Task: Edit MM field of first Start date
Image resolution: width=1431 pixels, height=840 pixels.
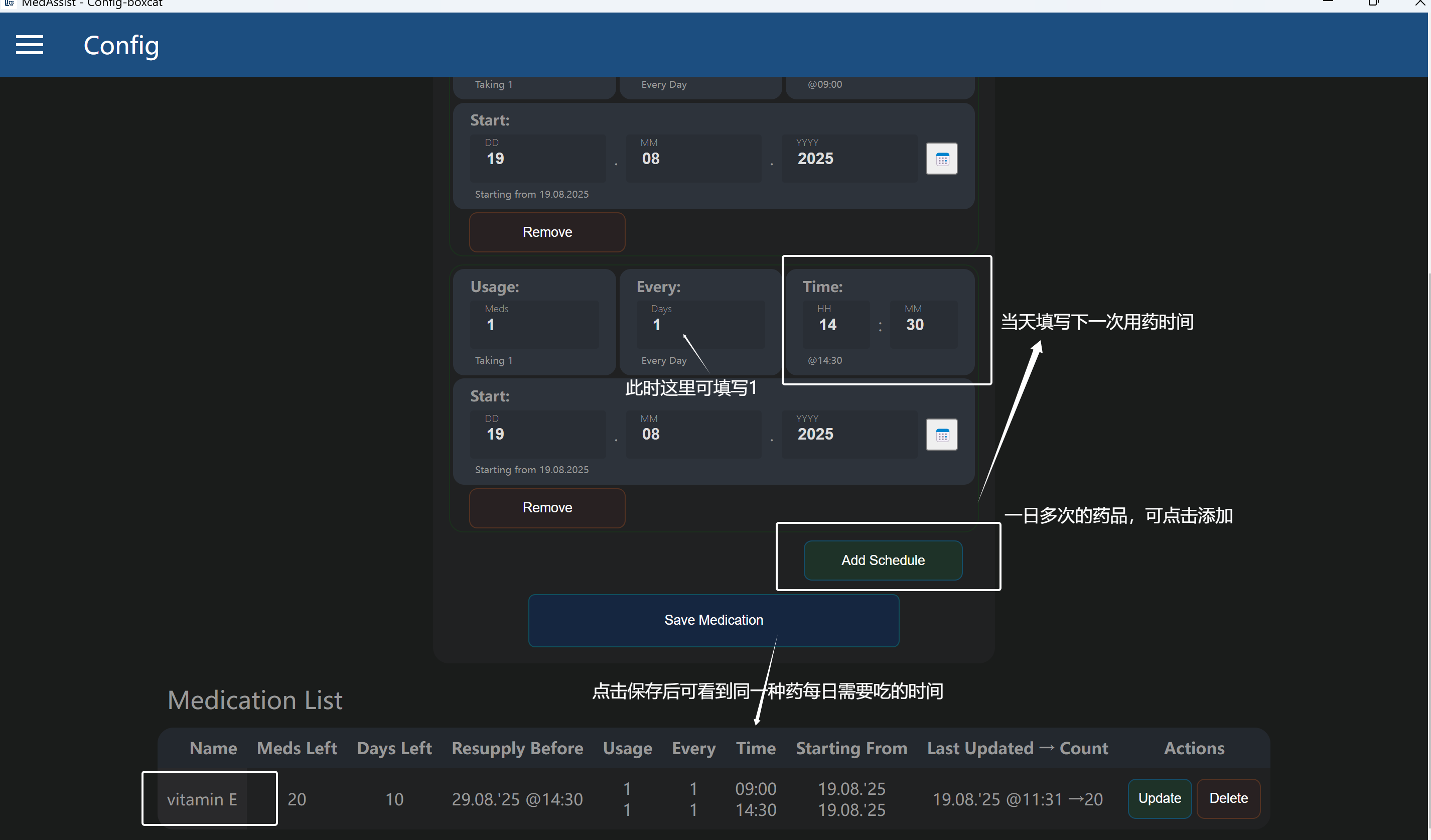Action: (x=693, y=158)
